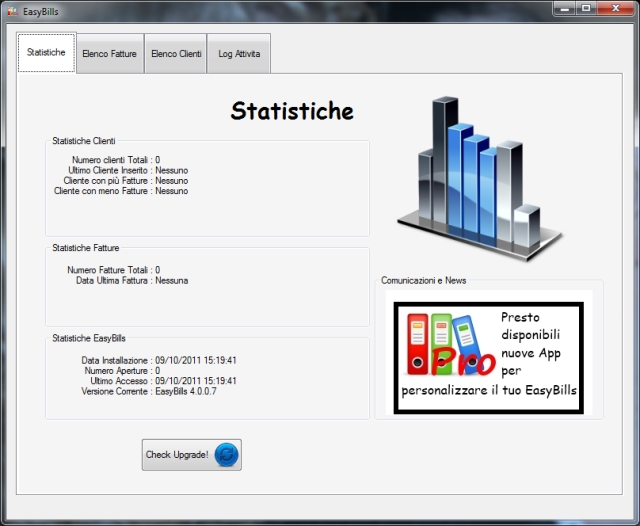Open the Log Attivita tab

(239, 53)
